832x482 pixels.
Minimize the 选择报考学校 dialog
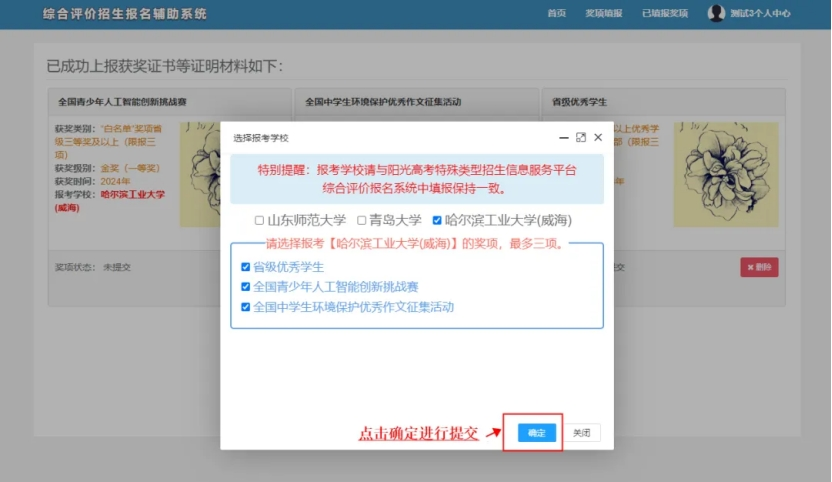[565, 137]
